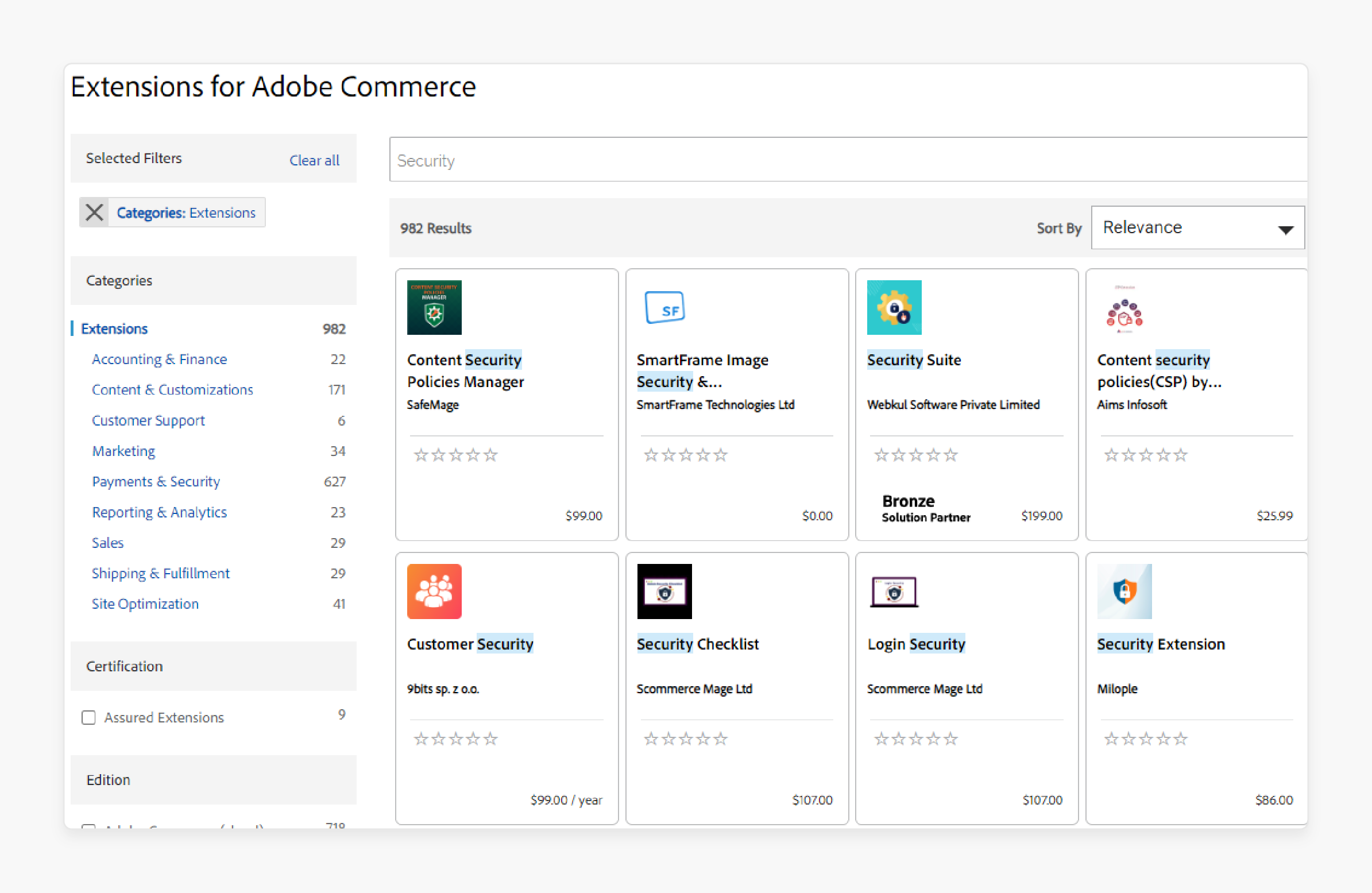Click vendor name Aims Infosoft
Screen dimensions: 1372x893
tap(1131, 405)
